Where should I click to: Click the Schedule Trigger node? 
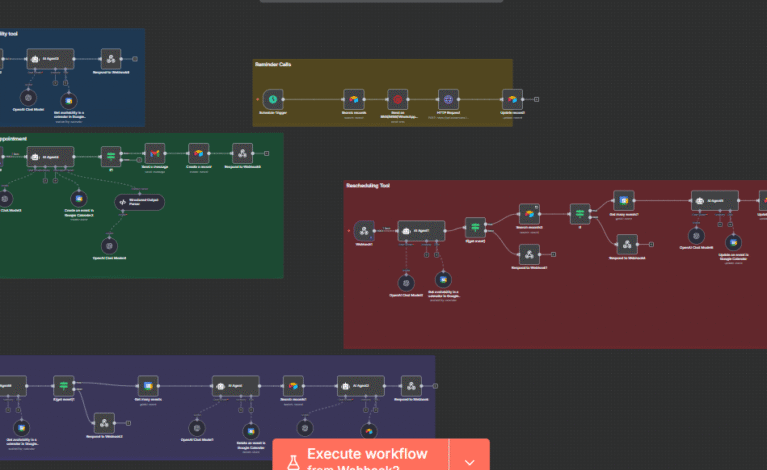tap(272, 99)
